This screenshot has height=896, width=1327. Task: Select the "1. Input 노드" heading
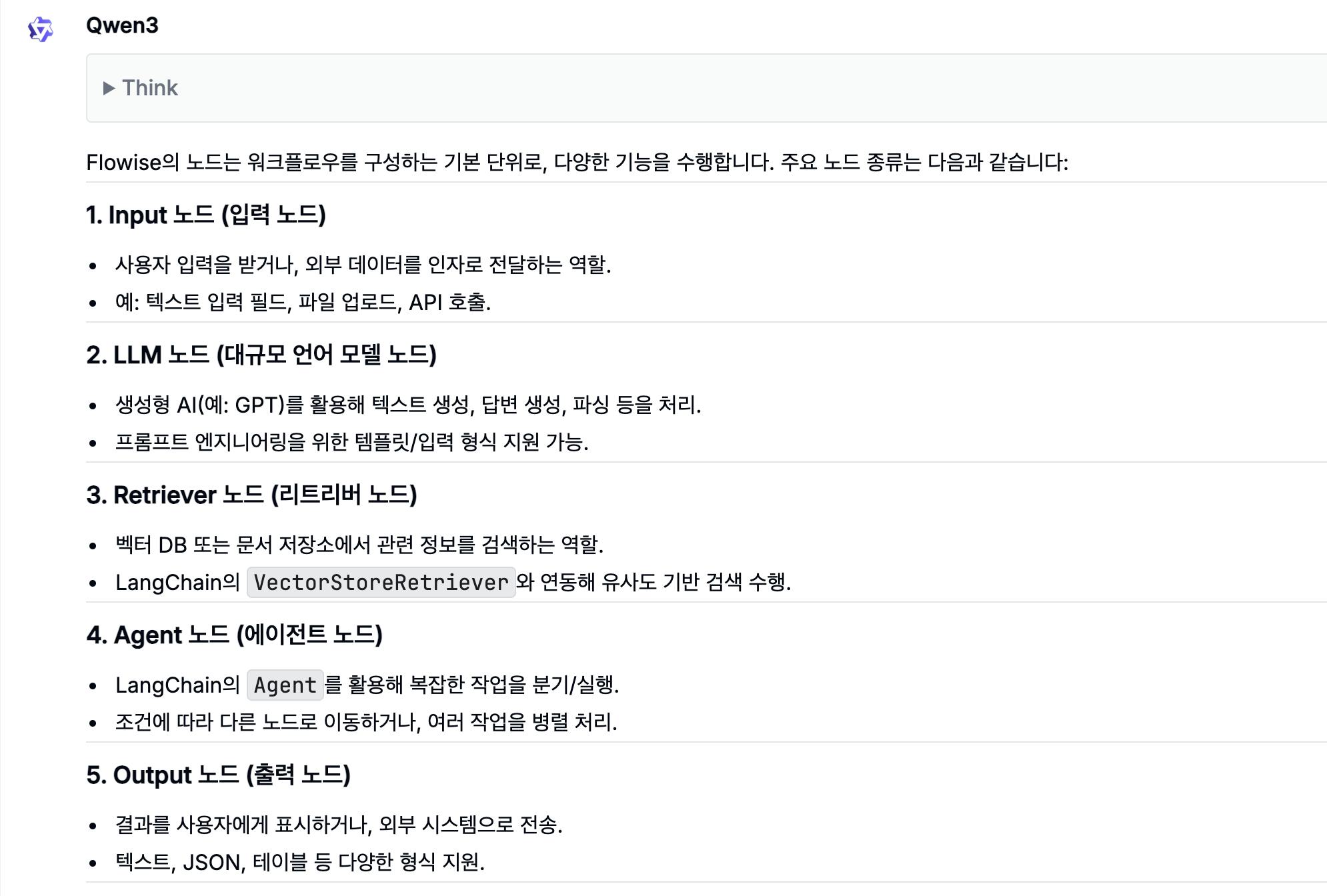point(205,215)
